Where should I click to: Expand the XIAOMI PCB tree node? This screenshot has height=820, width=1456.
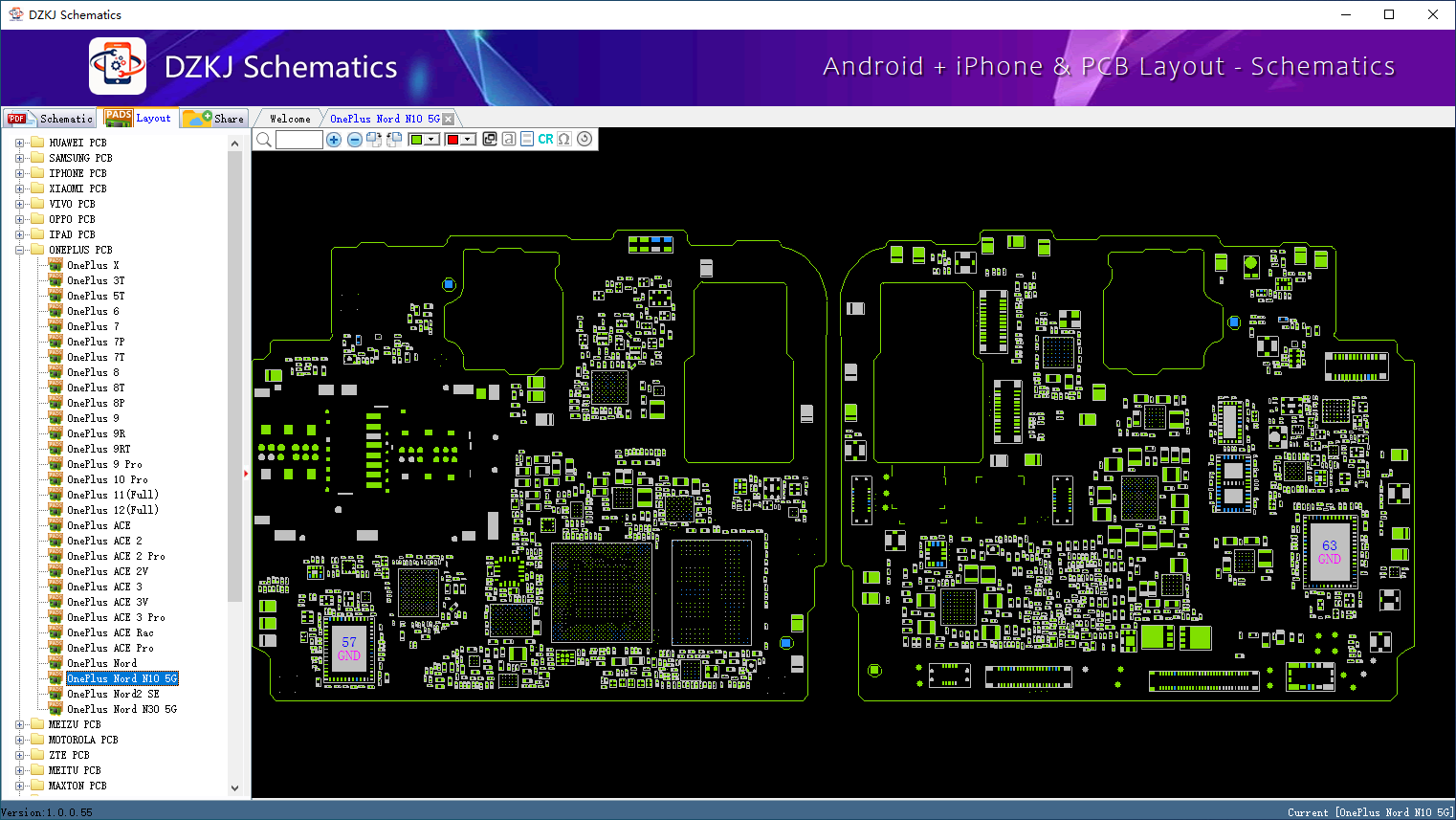[19, 188]
